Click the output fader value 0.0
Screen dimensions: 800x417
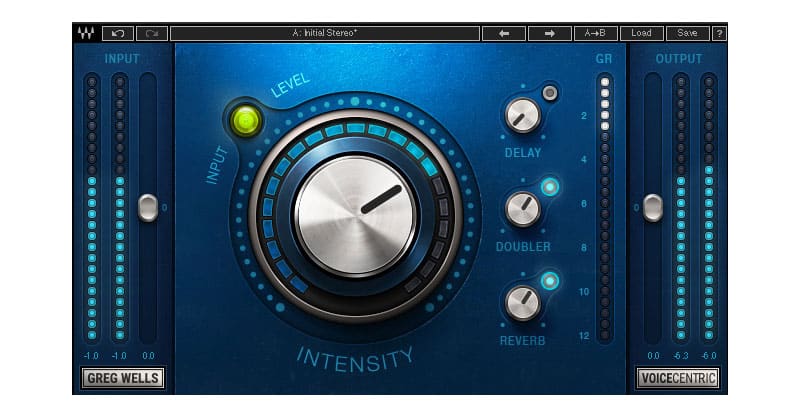coord(653,356)
